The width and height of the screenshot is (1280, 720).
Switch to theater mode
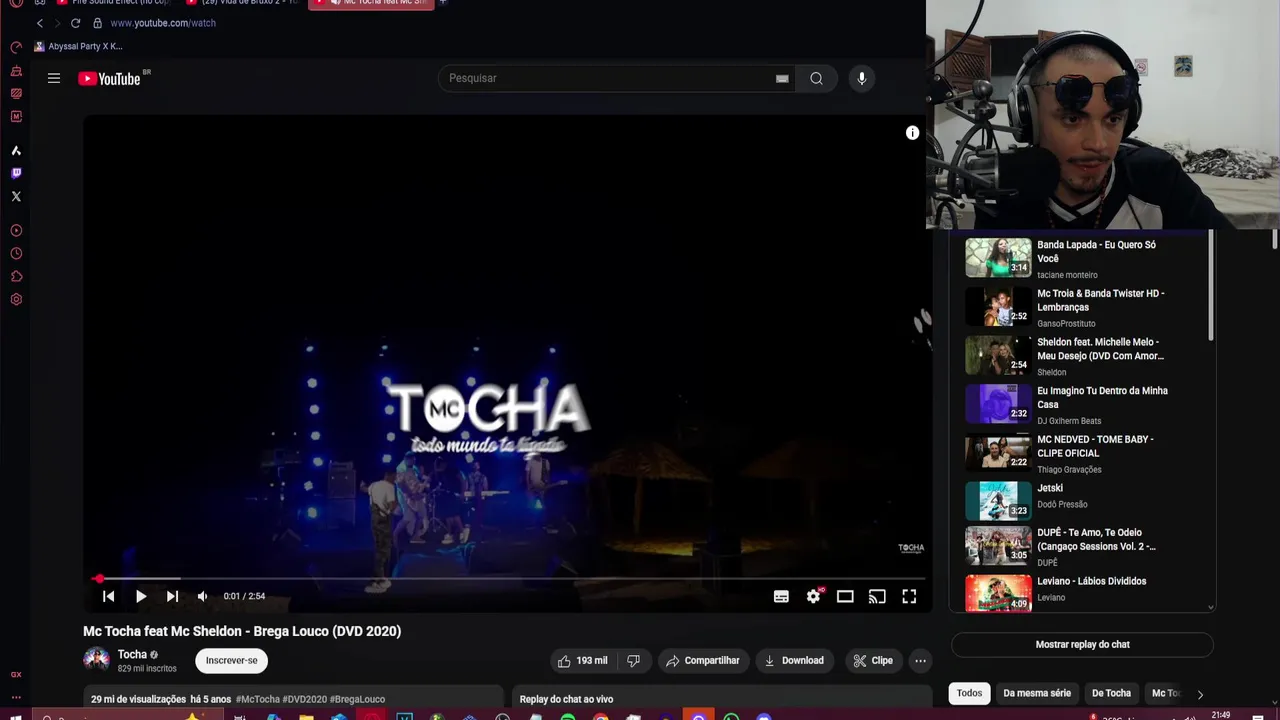coord(845,596)
